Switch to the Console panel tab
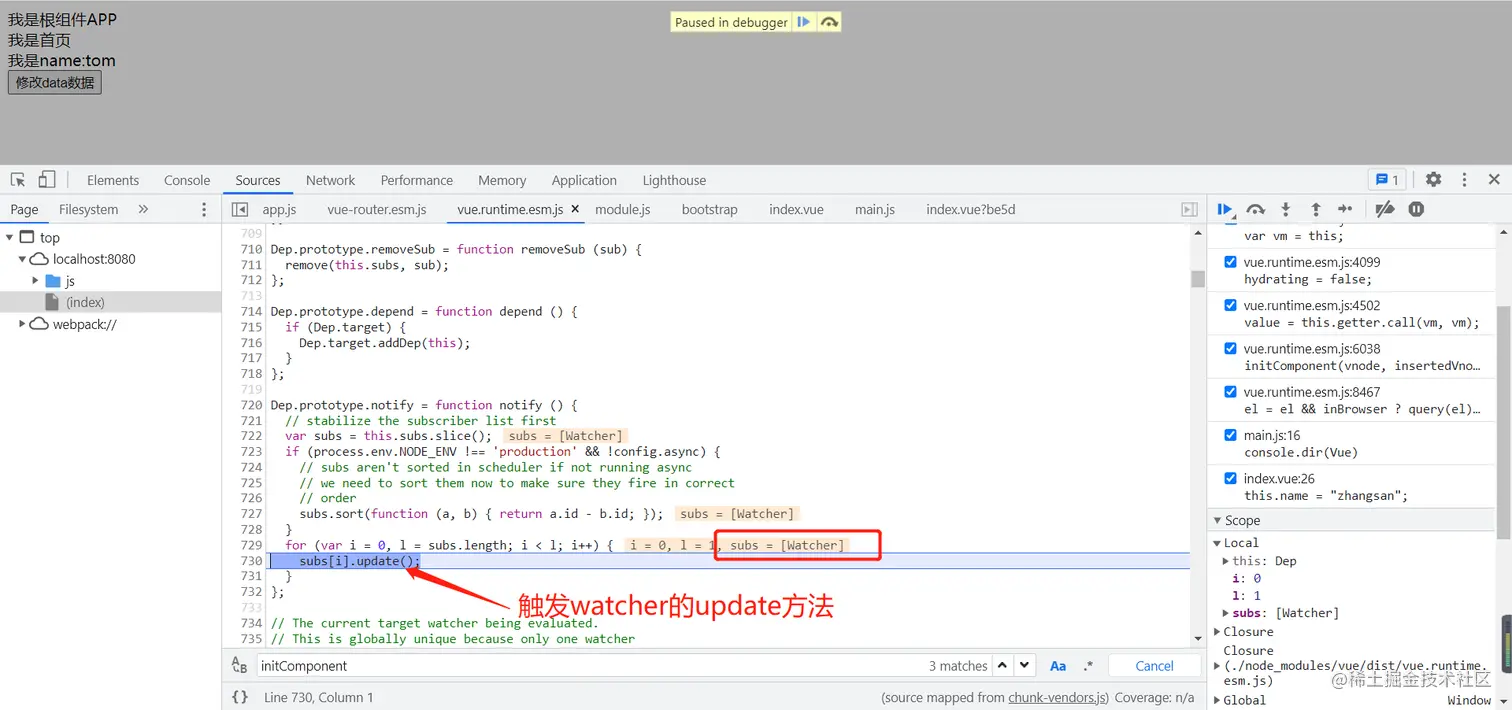 (187, 180)
